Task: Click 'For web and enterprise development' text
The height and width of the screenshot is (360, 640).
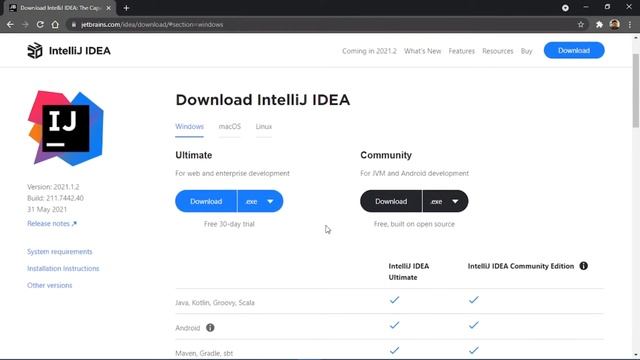Action: [x=232, y=173]
